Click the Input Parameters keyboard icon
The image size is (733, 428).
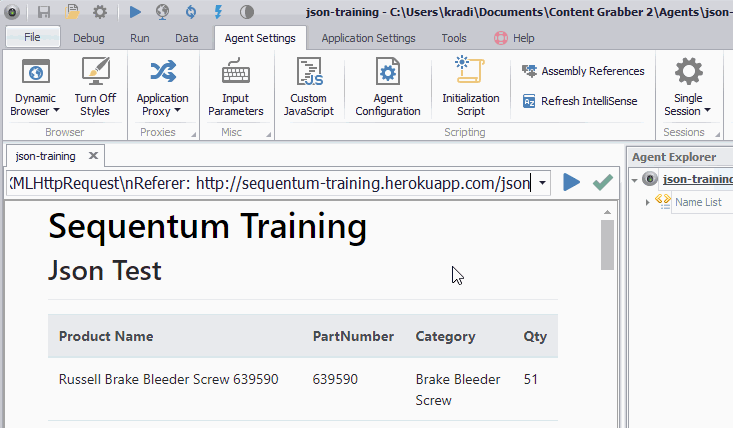coord(236,73)
